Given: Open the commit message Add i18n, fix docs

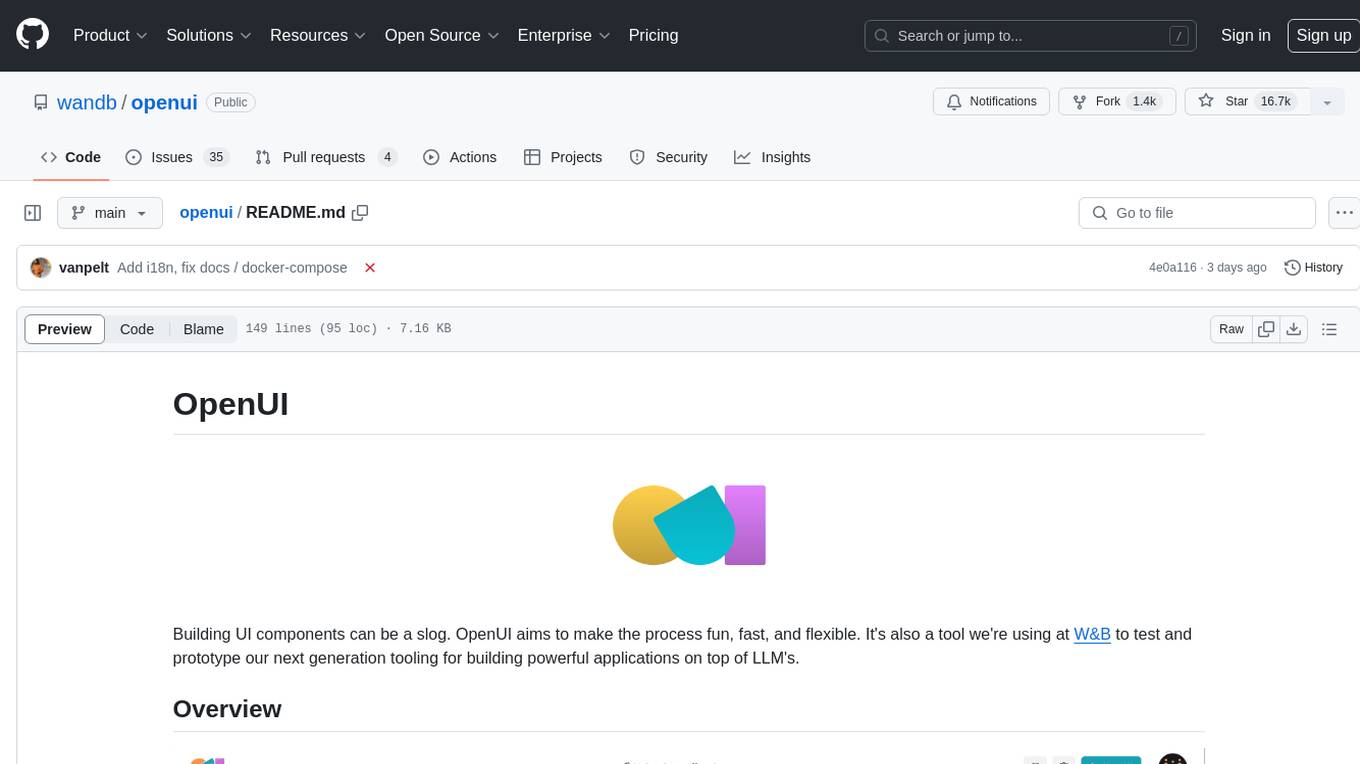Looking at the screenshot, I should (232, 268).
